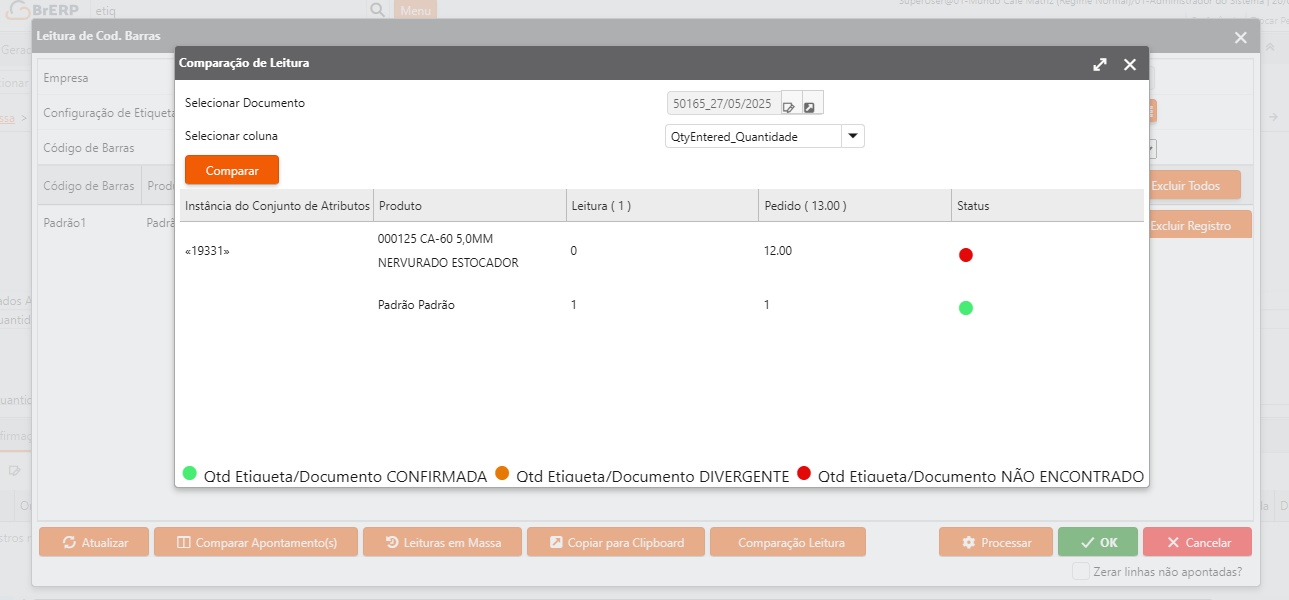Click Comparação Leitura button in the background window
1289x600 pixels.
788,542
